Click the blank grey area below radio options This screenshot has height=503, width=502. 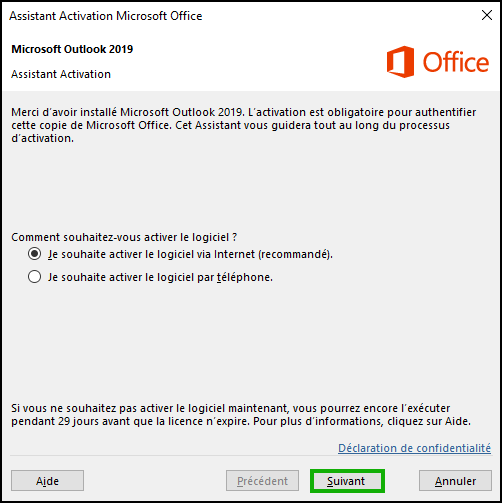tap(251, 340)
